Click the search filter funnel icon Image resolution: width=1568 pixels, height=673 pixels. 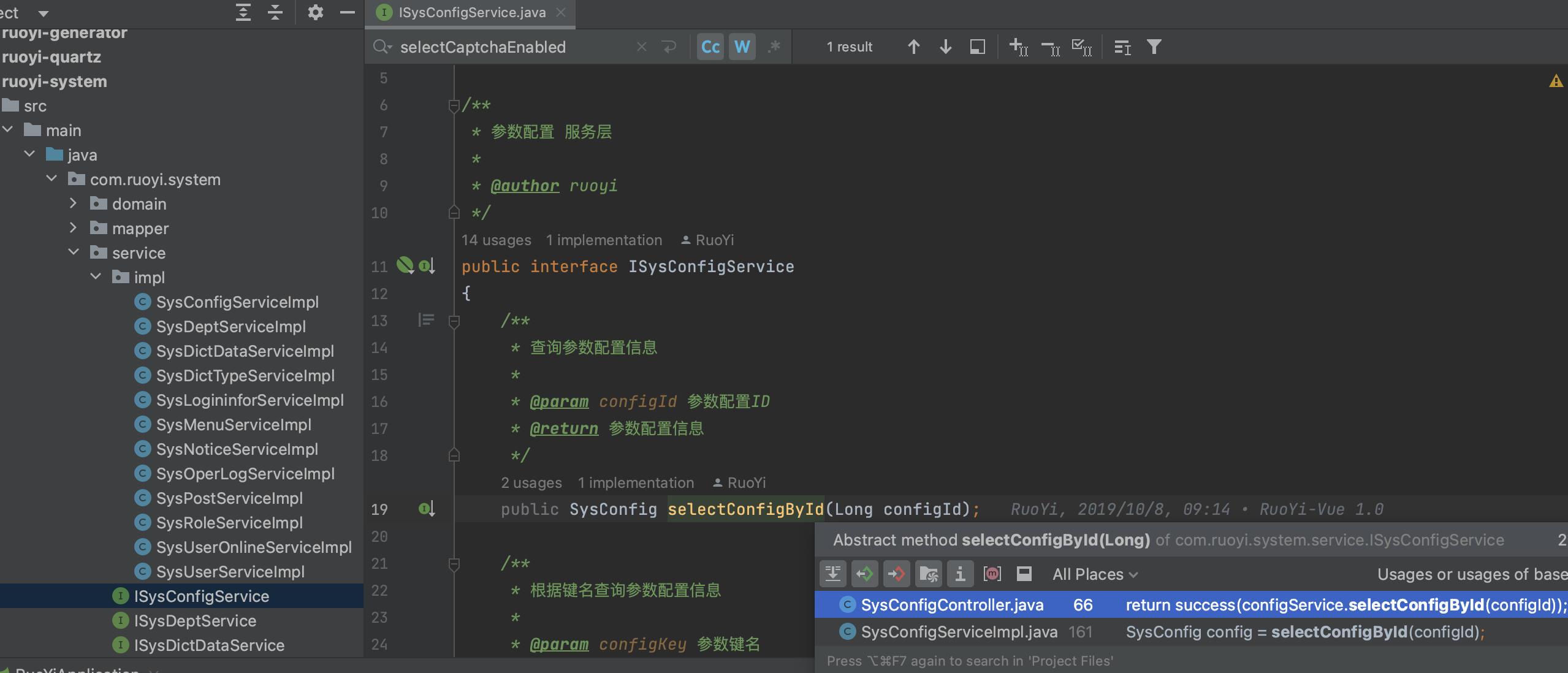point(1154,47)
